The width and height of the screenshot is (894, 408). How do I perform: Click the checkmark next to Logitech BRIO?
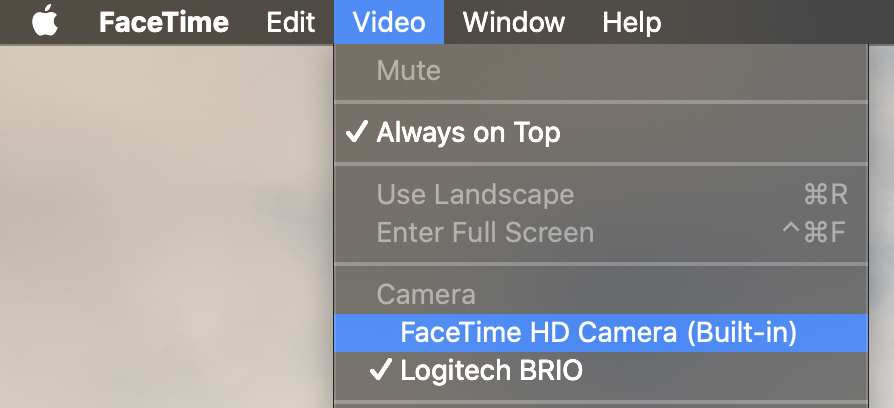click(x=380, y=370)
